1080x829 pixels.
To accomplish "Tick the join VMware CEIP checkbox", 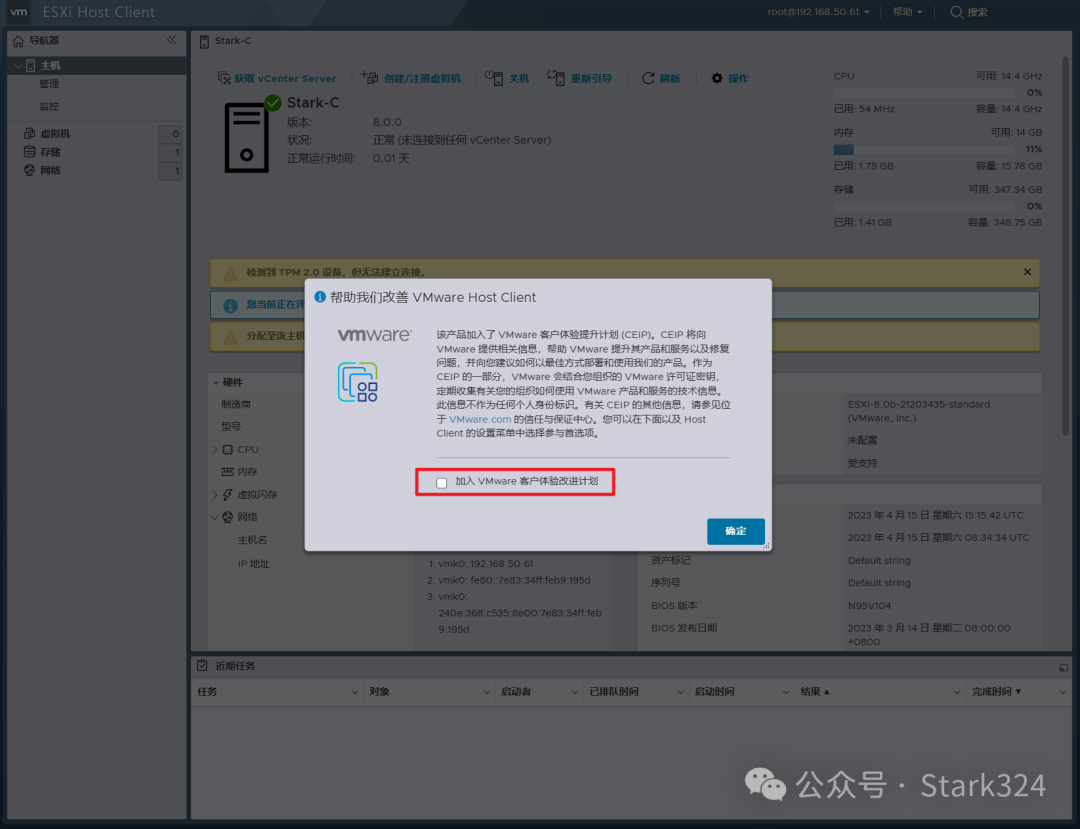I will tap(442, 483).
